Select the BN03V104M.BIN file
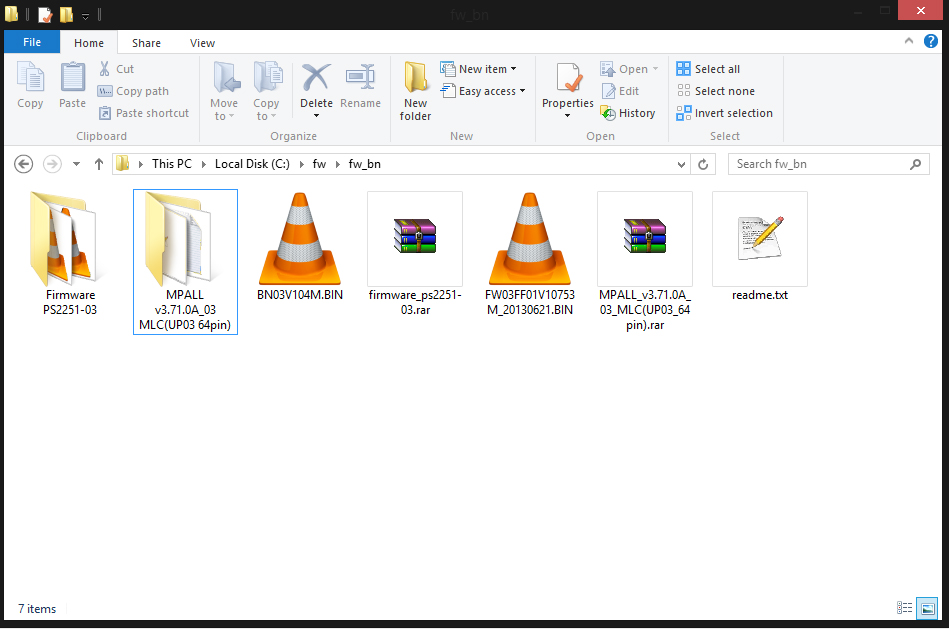The image size is (949, 629). (x=300, y=246)
